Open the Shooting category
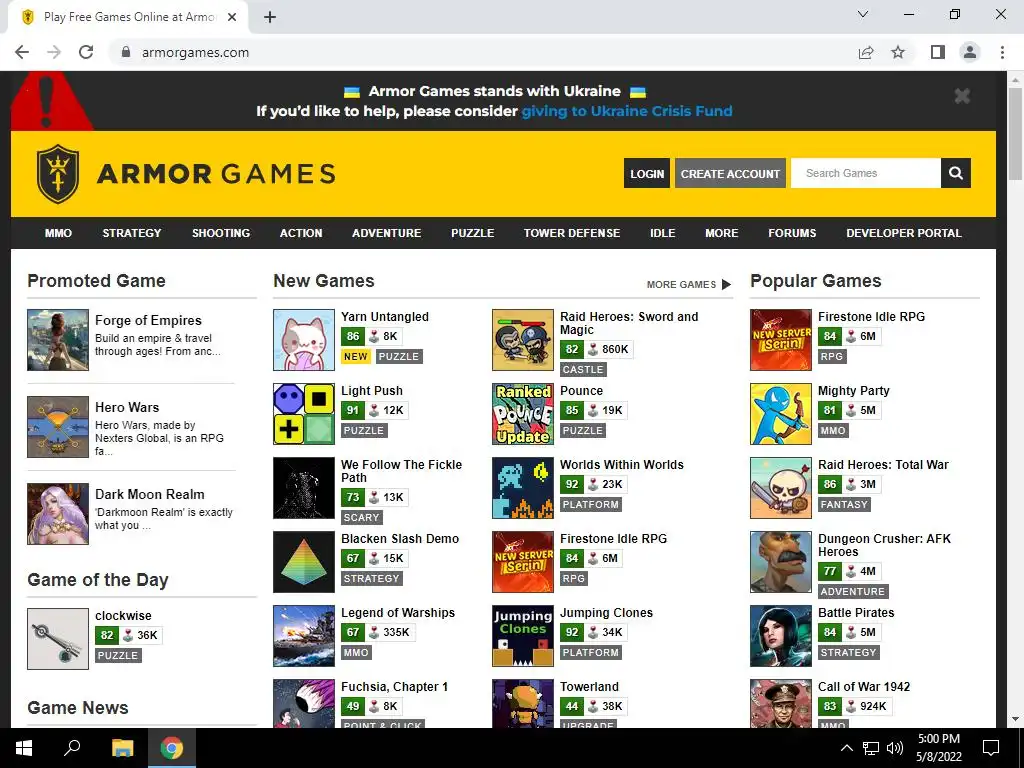Viewport: 1024px width, 768px height. [x=221, y=233]
